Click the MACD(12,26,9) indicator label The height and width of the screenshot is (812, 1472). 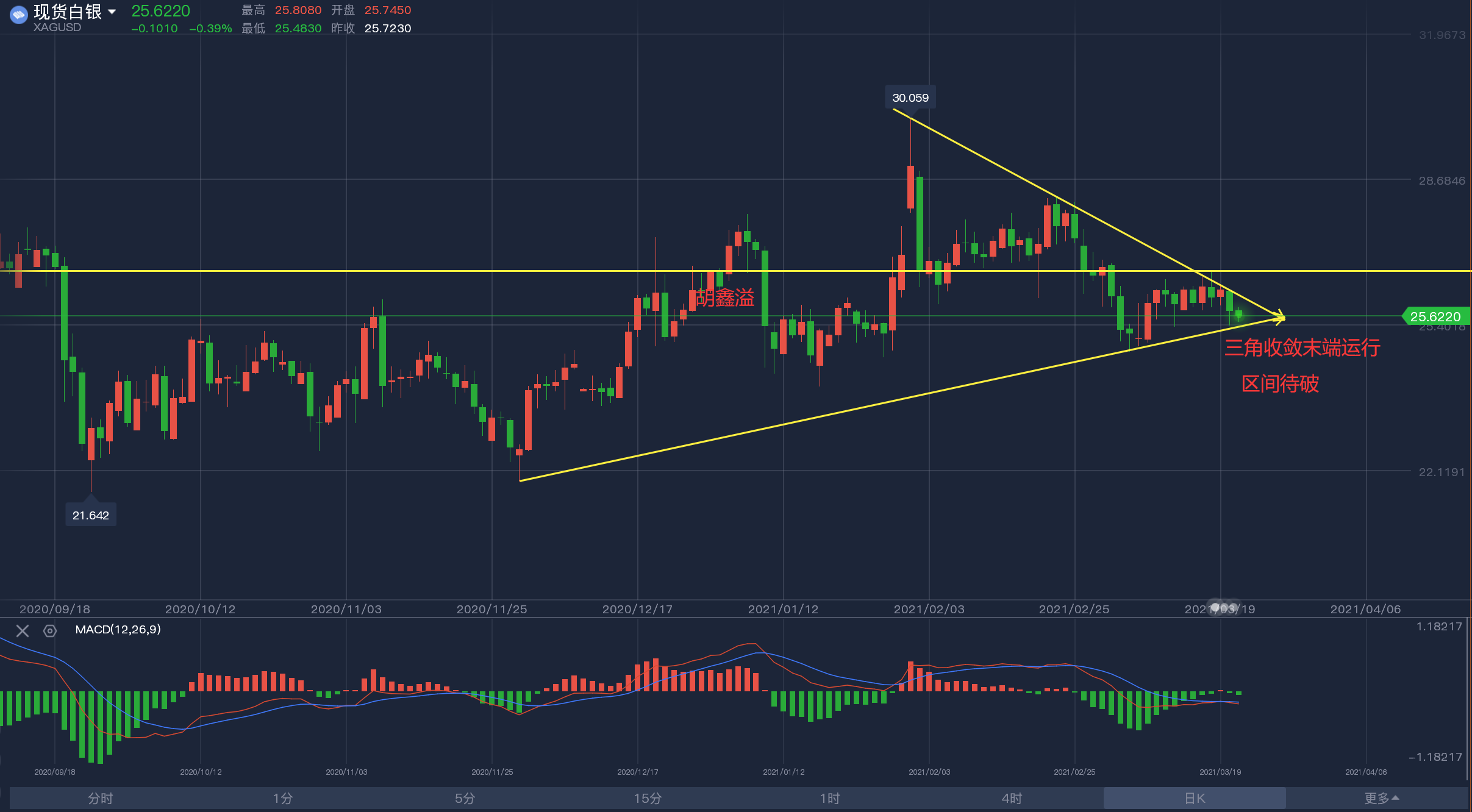[118, 629]
